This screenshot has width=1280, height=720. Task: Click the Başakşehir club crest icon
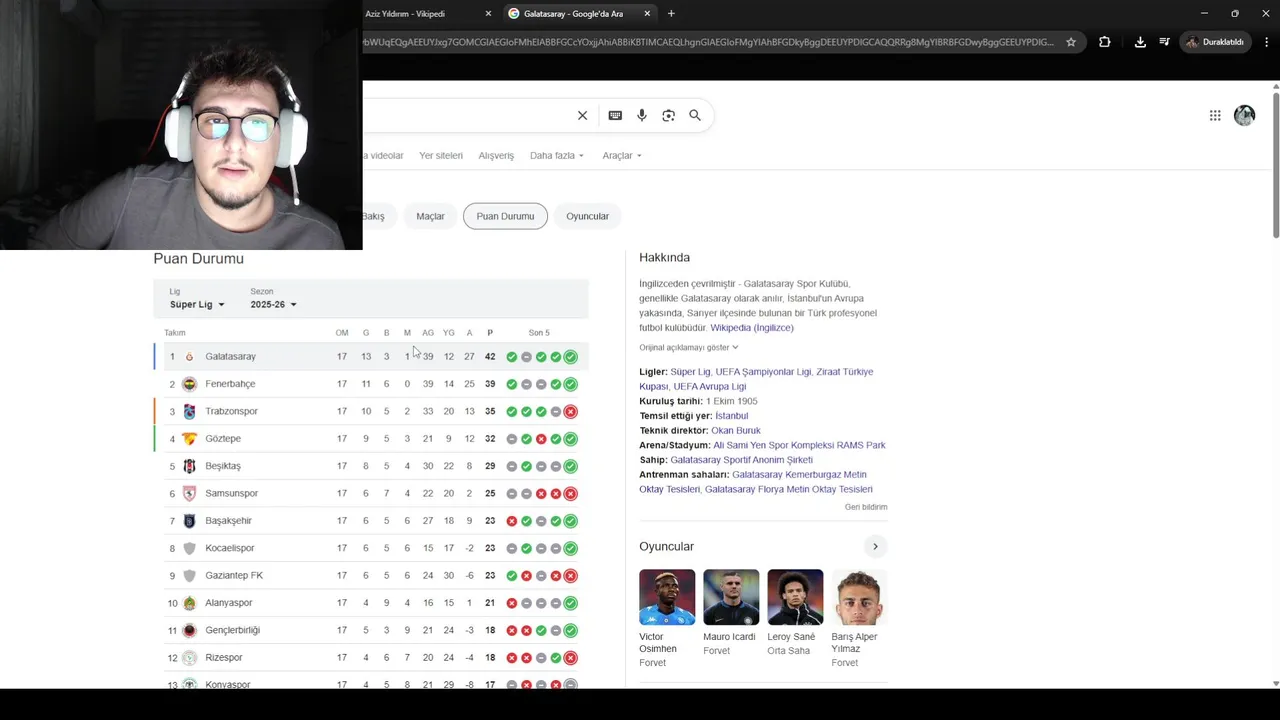pos(189,521)
